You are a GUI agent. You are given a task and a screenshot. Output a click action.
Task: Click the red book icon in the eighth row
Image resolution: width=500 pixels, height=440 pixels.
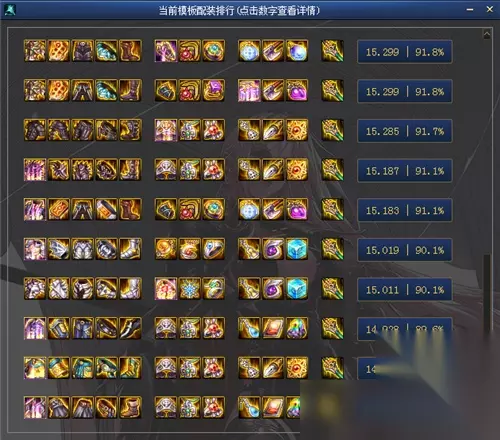(273, 328)
